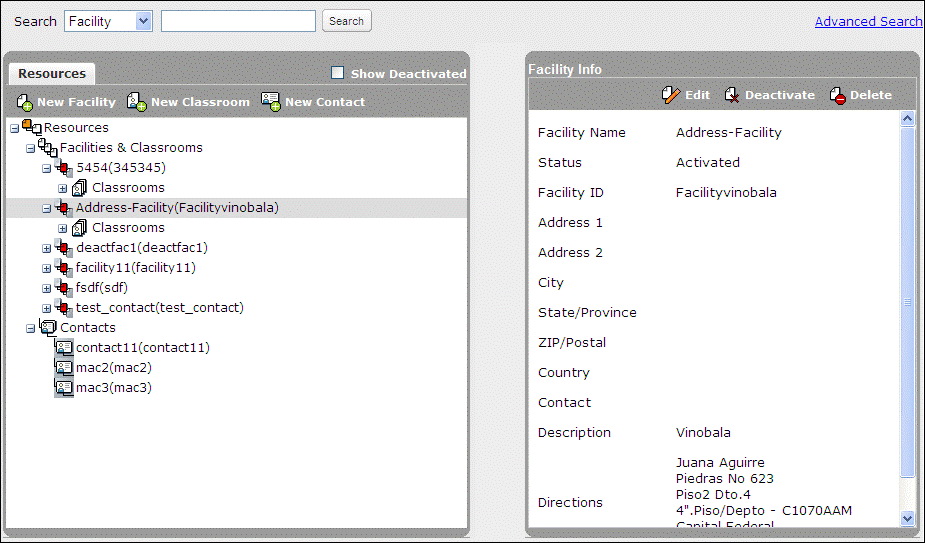Click the New Contact icon

click(x=271, y=102)
